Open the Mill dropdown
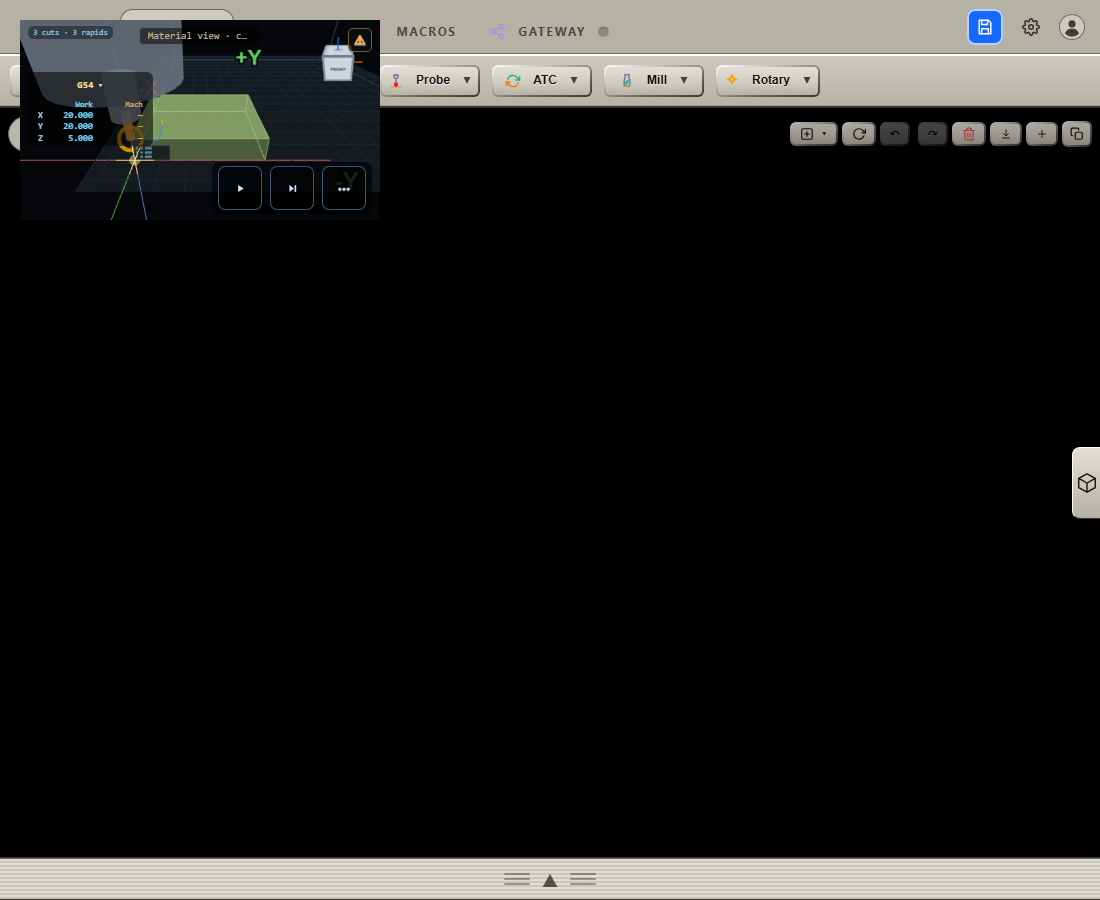The image size is (1100, 900). pos(654,81)
